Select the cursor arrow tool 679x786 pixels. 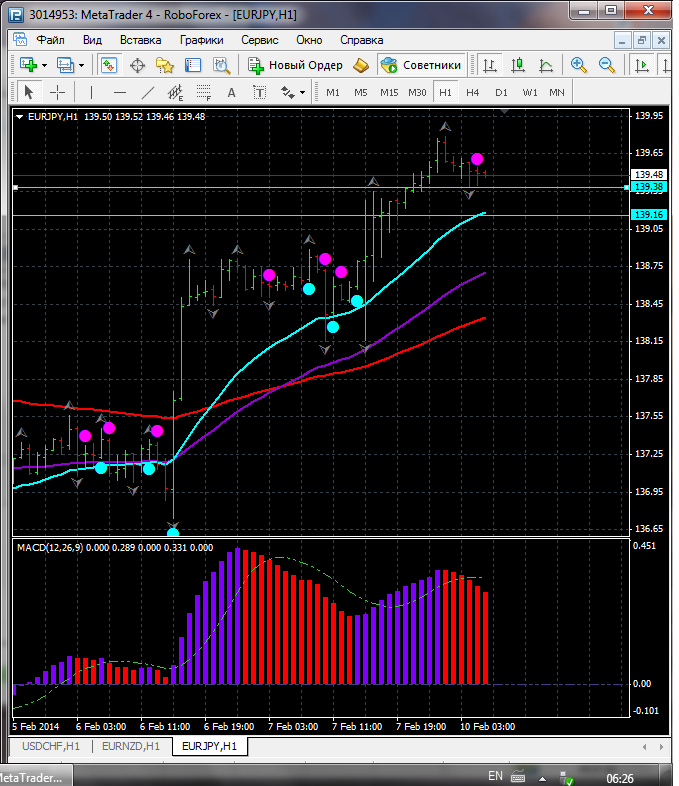(x=29, y=92)
